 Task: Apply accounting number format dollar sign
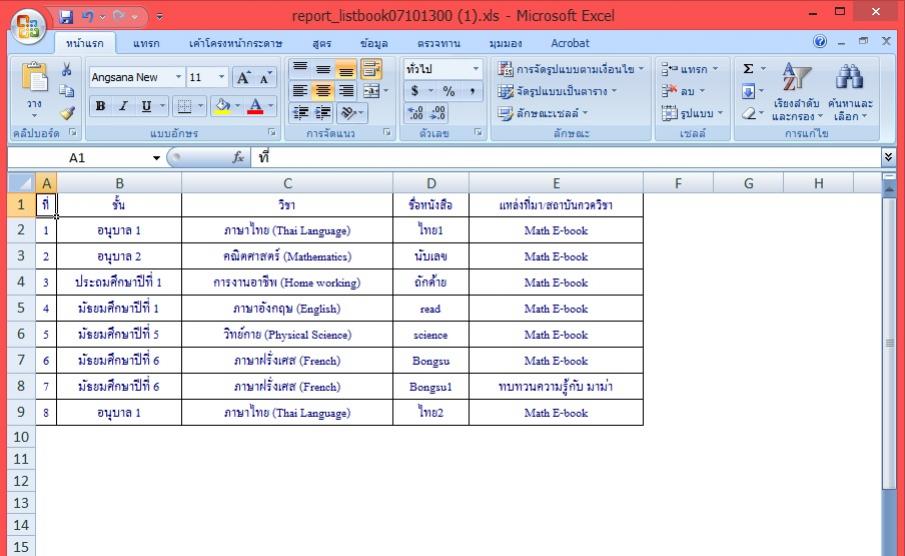click(x=414, y=91)
